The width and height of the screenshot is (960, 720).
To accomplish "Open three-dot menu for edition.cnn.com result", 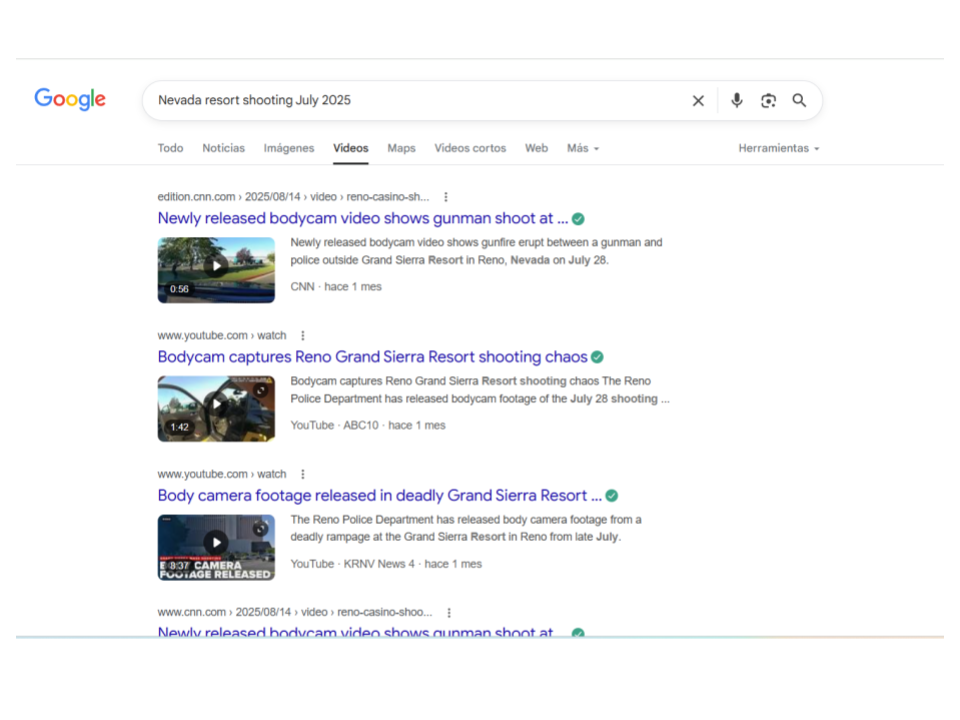I will click(446, 197).
